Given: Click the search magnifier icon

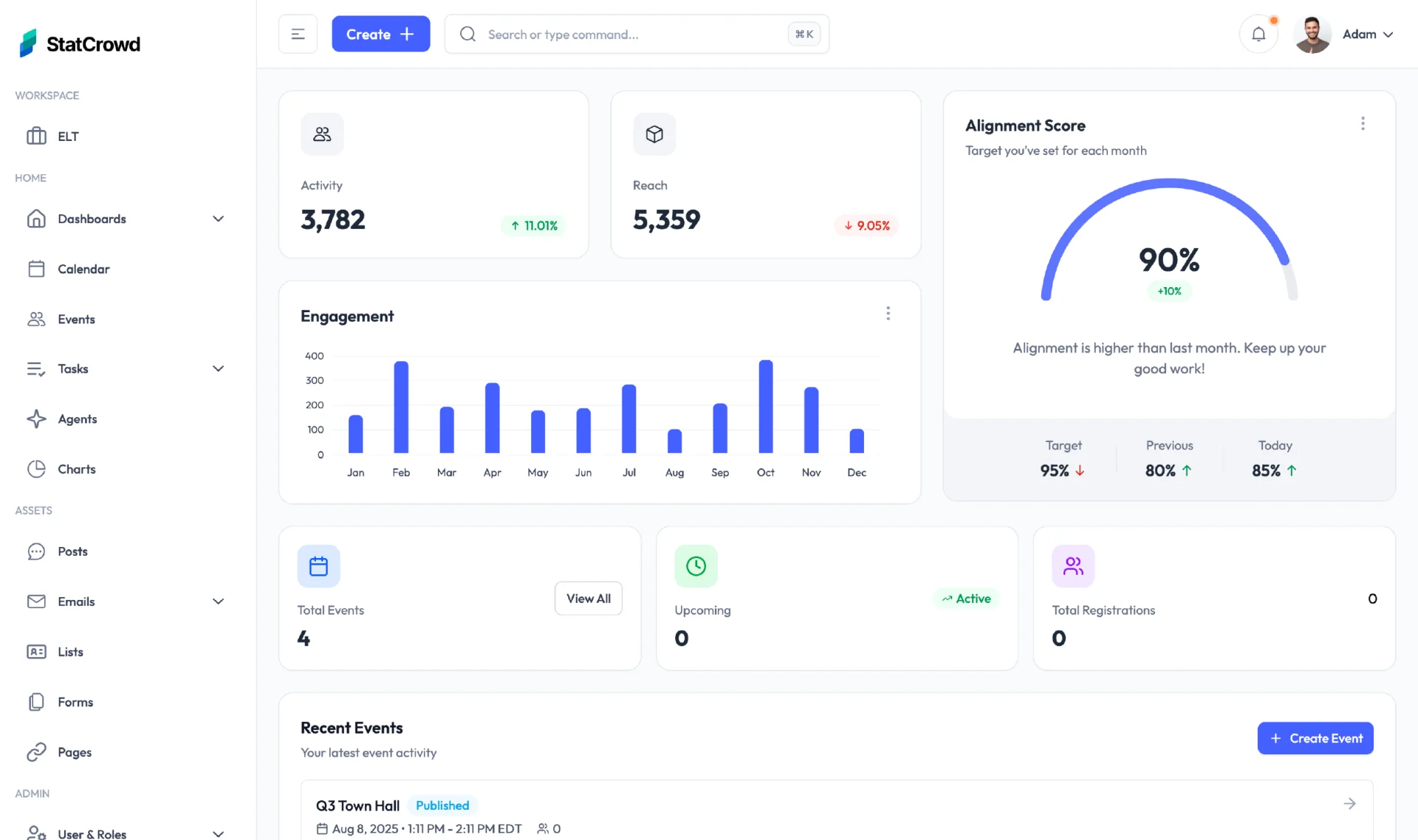Looking at the screenshot, I should point(467,34).
